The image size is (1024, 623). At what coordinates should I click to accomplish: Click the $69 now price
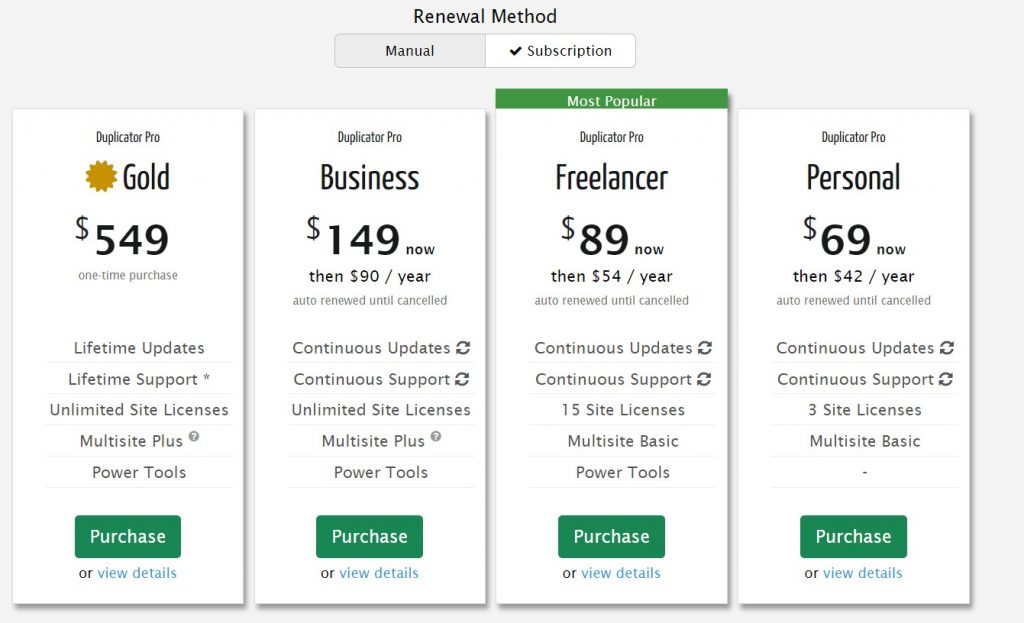(854, 238)
